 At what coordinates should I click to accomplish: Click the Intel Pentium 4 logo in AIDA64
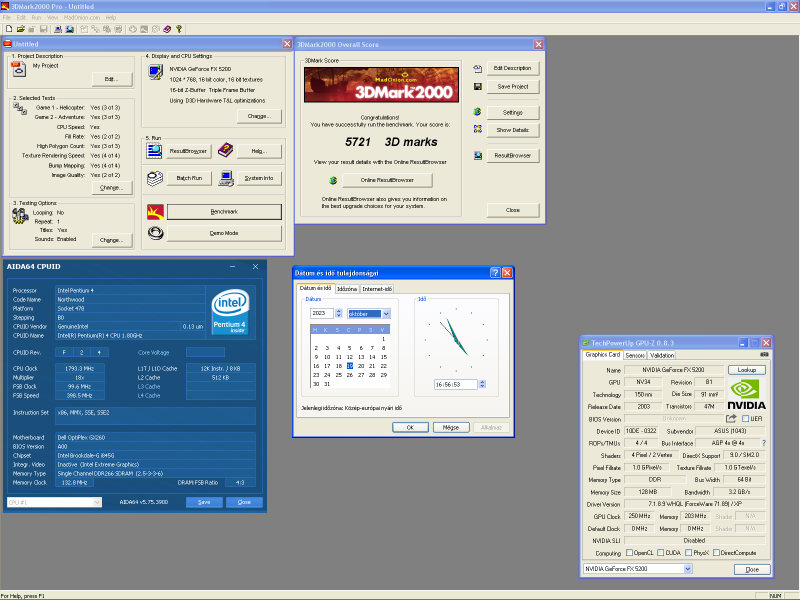pyautogui.click(x=230, y=311)
